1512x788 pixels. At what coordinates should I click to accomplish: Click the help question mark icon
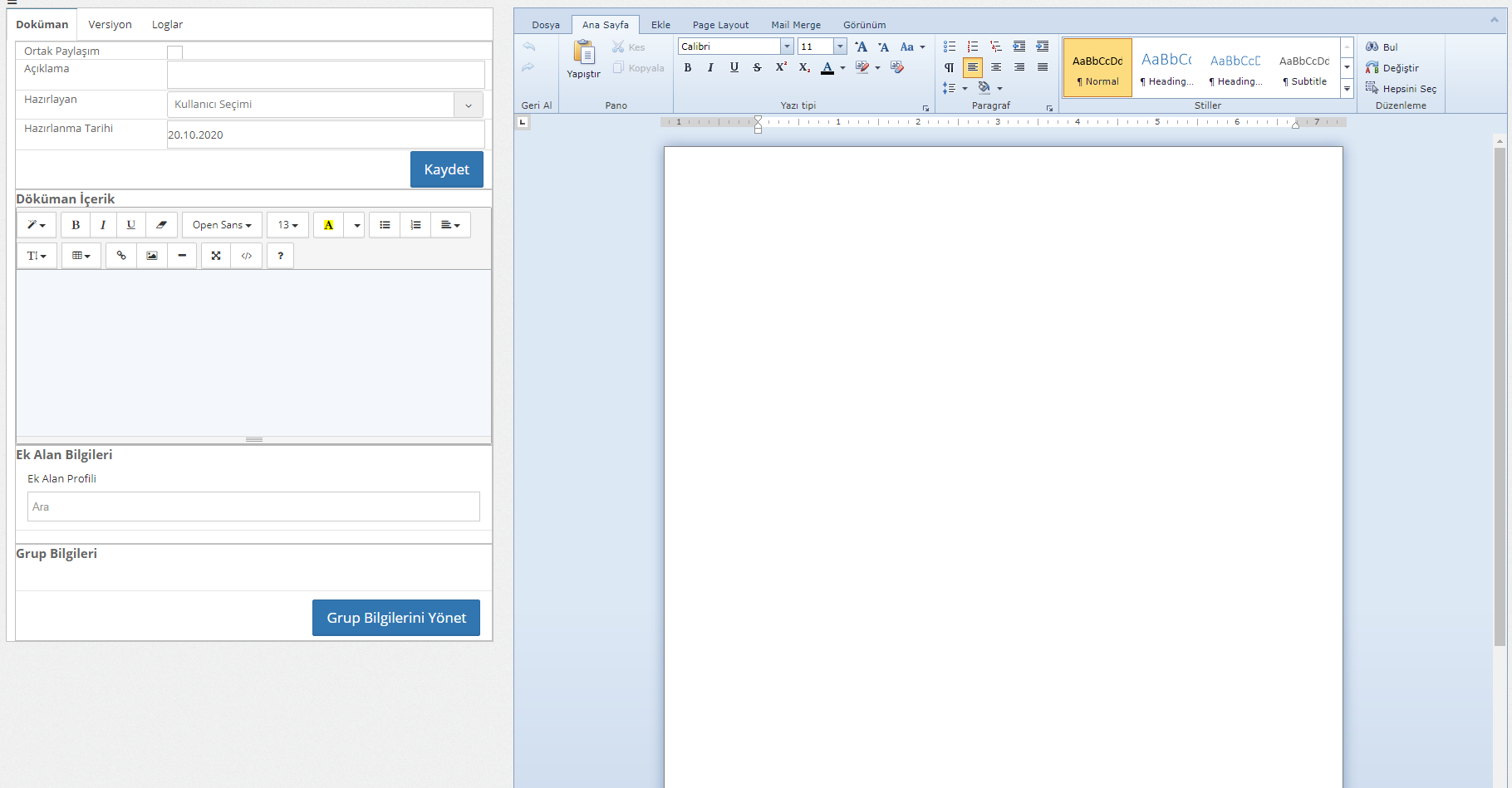(x=280, y=256)
